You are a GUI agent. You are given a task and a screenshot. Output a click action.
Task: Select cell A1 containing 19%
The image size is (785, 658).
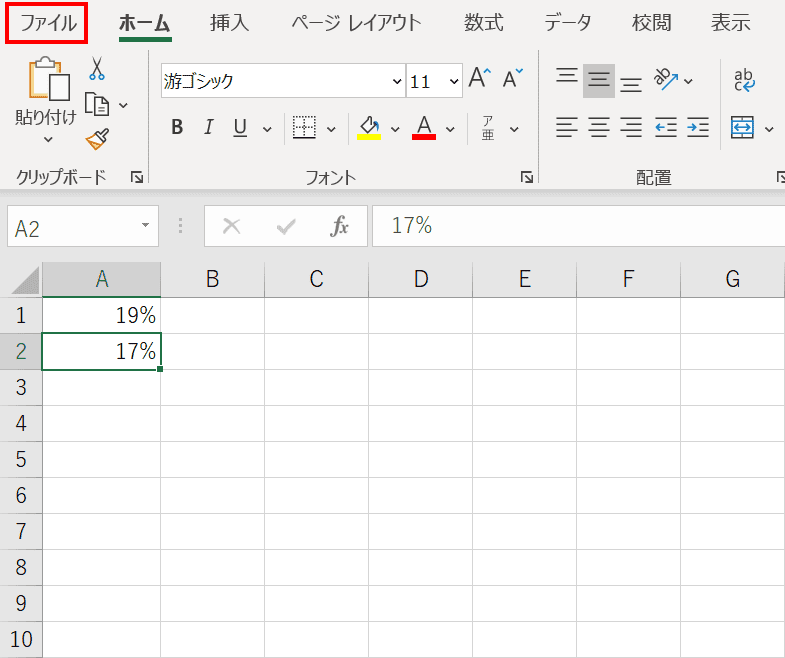pos(102,315)
